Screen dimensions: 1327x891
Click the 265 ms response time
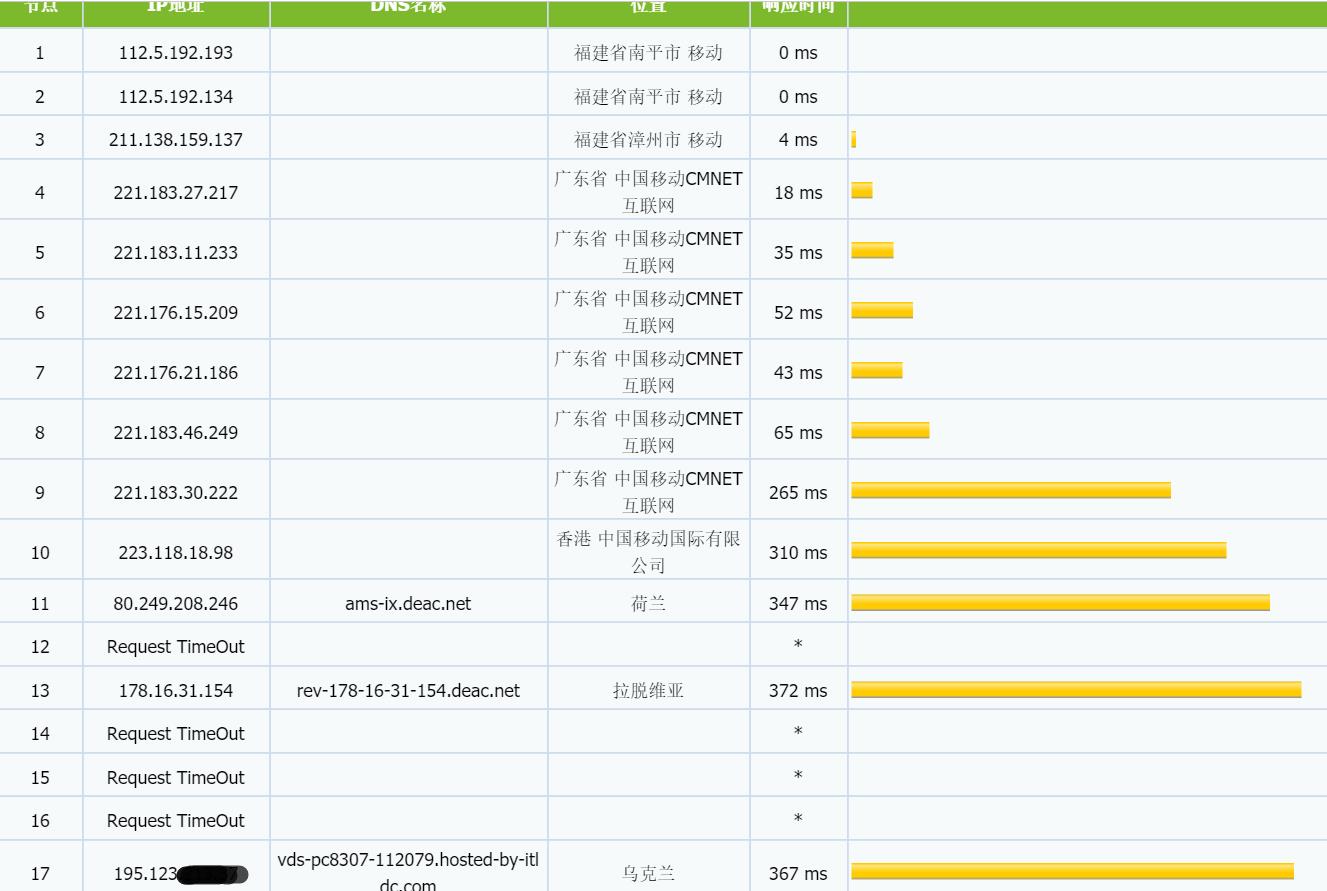point(798,493)
